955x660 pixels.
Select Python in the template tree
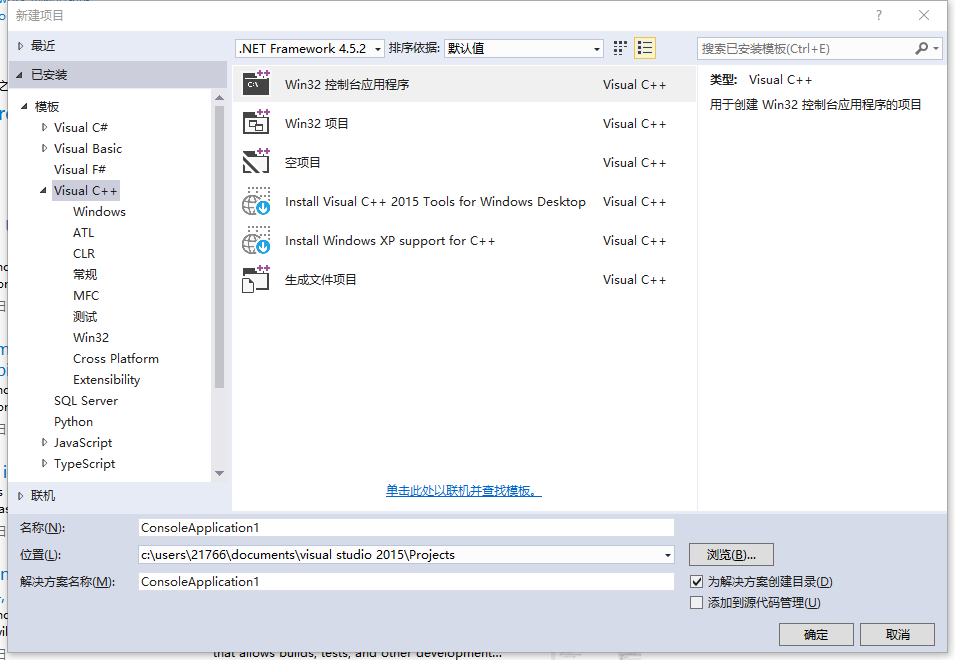(x=74, y=421)
